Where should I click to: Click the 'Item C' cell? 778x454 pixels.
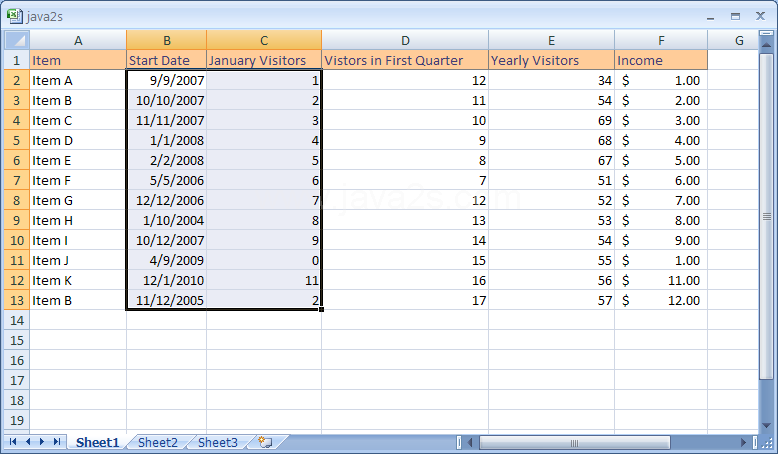pos(78,120)
